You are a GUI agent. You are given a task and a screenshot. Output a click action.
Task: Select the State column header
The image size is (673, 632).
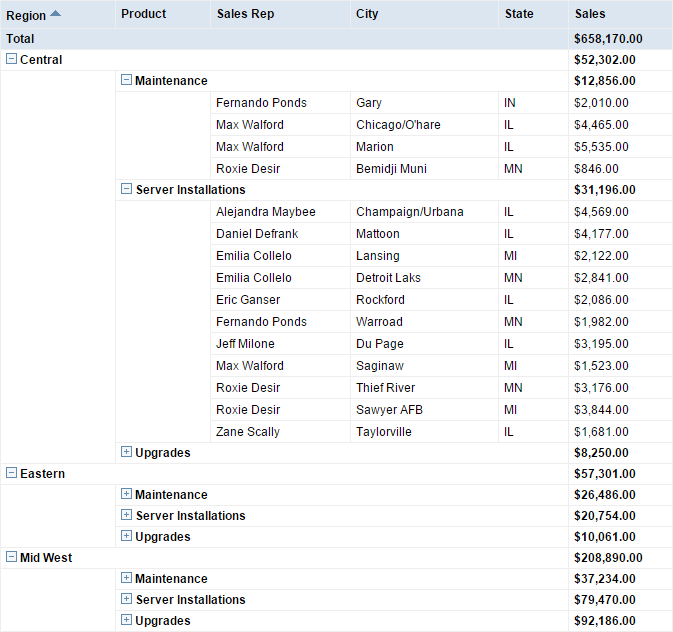[519, 14]
